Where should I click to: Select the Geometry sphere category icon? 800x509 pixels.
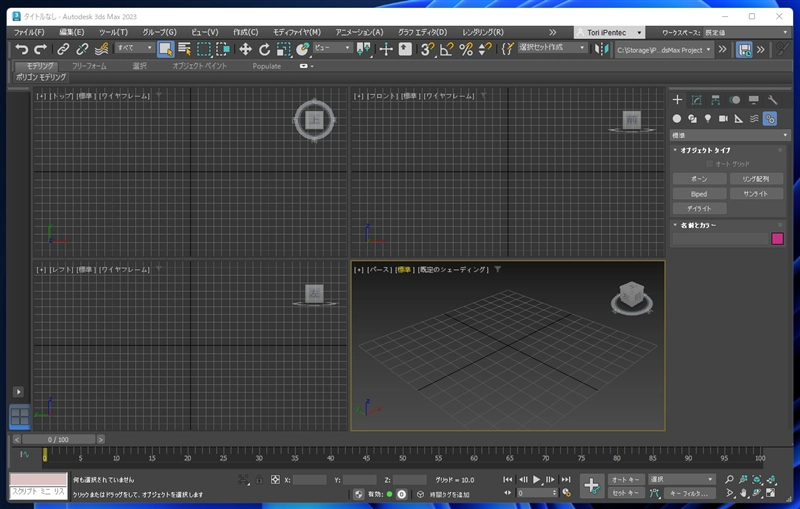pos(677,119)
